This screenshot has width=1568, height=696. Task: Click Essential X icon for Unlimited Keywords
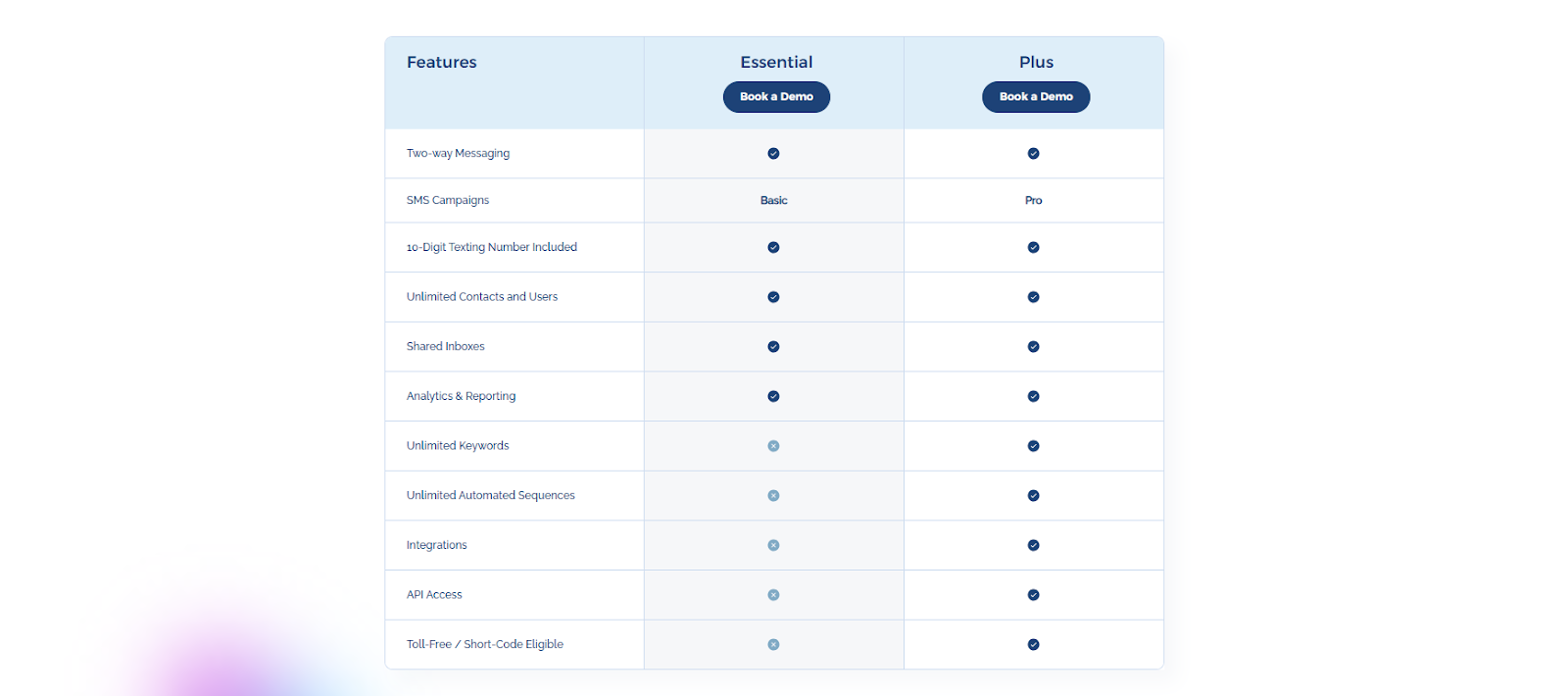(x=773, y=446)
